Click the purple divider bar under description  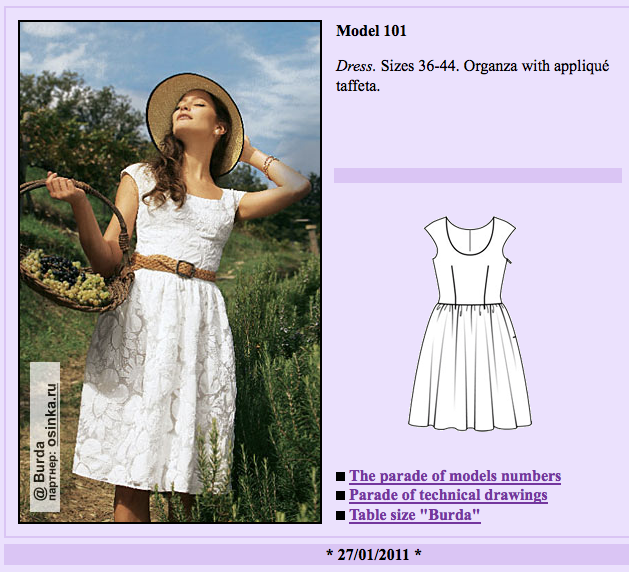478,176
